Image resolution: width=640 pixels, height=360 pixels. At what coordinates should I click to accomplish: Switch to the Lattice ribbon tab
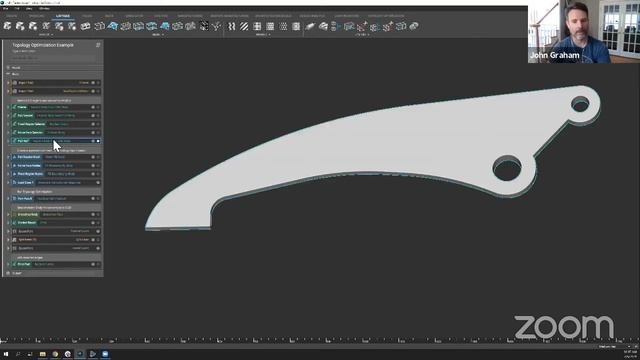63,16
